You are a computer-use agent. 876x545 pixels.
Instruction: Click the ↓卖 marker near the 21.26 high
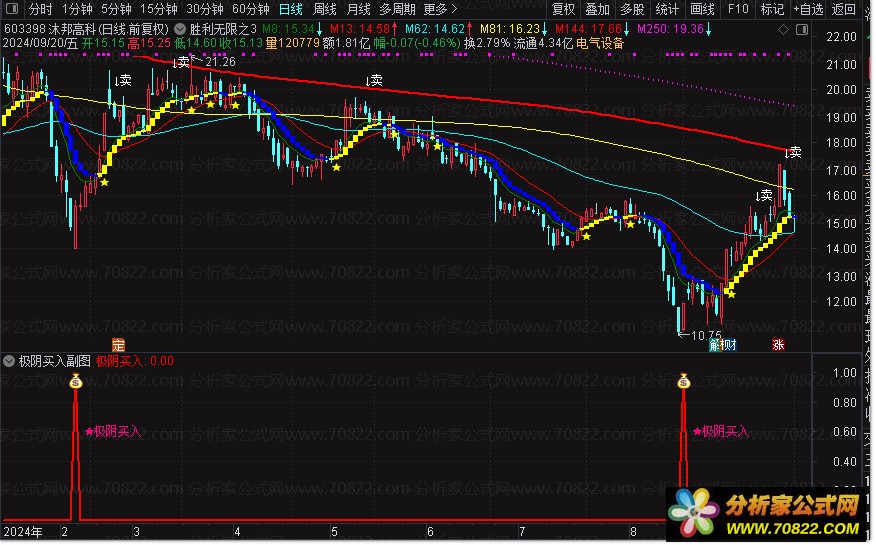pyautogui.click(x=181, y=63)
